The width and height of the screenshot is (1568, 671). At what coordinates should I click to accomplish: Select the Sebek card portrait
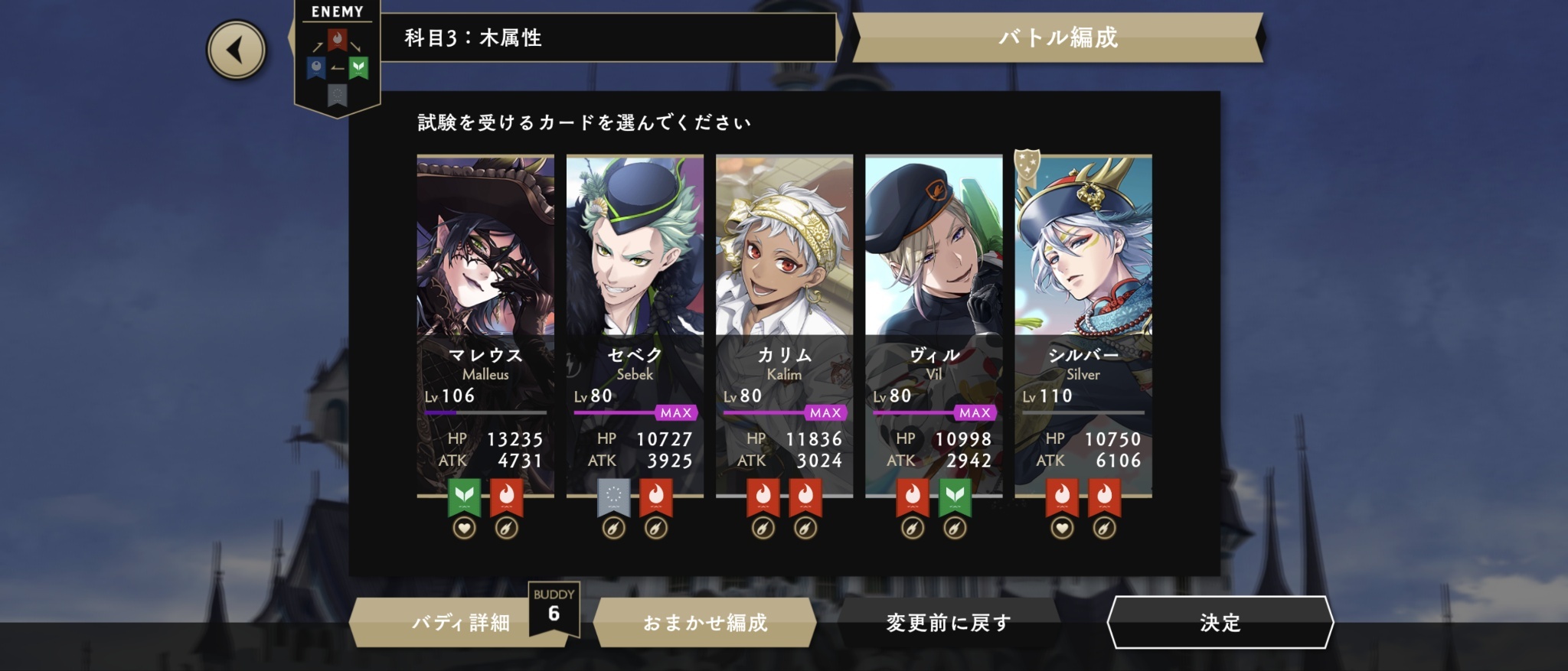[x=635, y=246]
